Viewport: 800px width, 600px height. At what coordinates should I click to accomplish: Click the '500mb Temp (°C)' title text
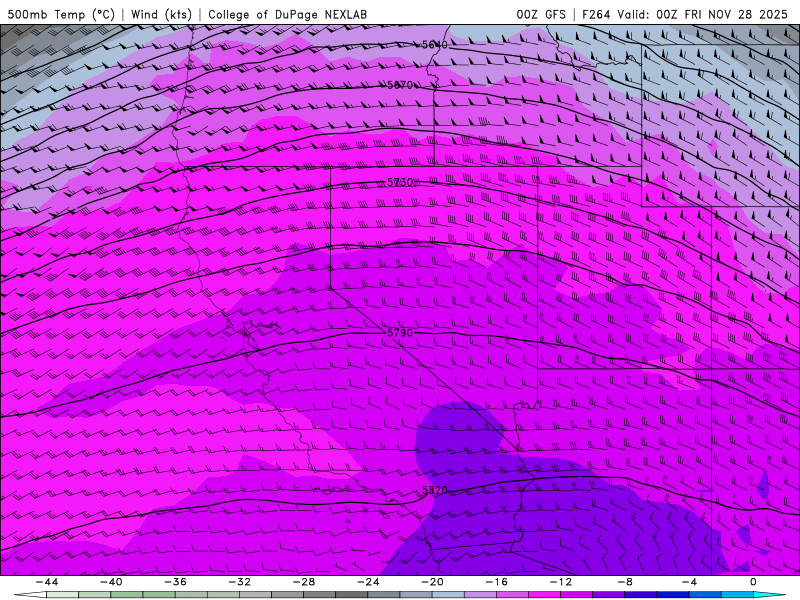point(61,14)
